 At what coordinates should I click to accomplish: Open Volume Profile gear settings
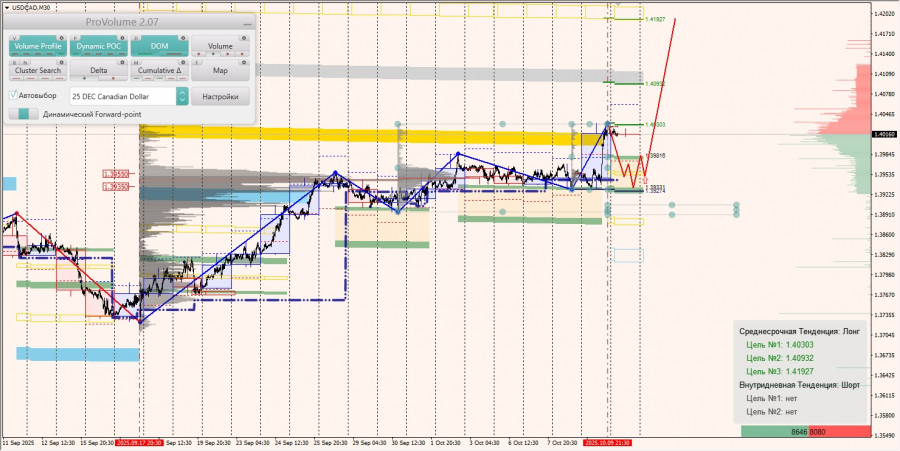click(60, 38)
